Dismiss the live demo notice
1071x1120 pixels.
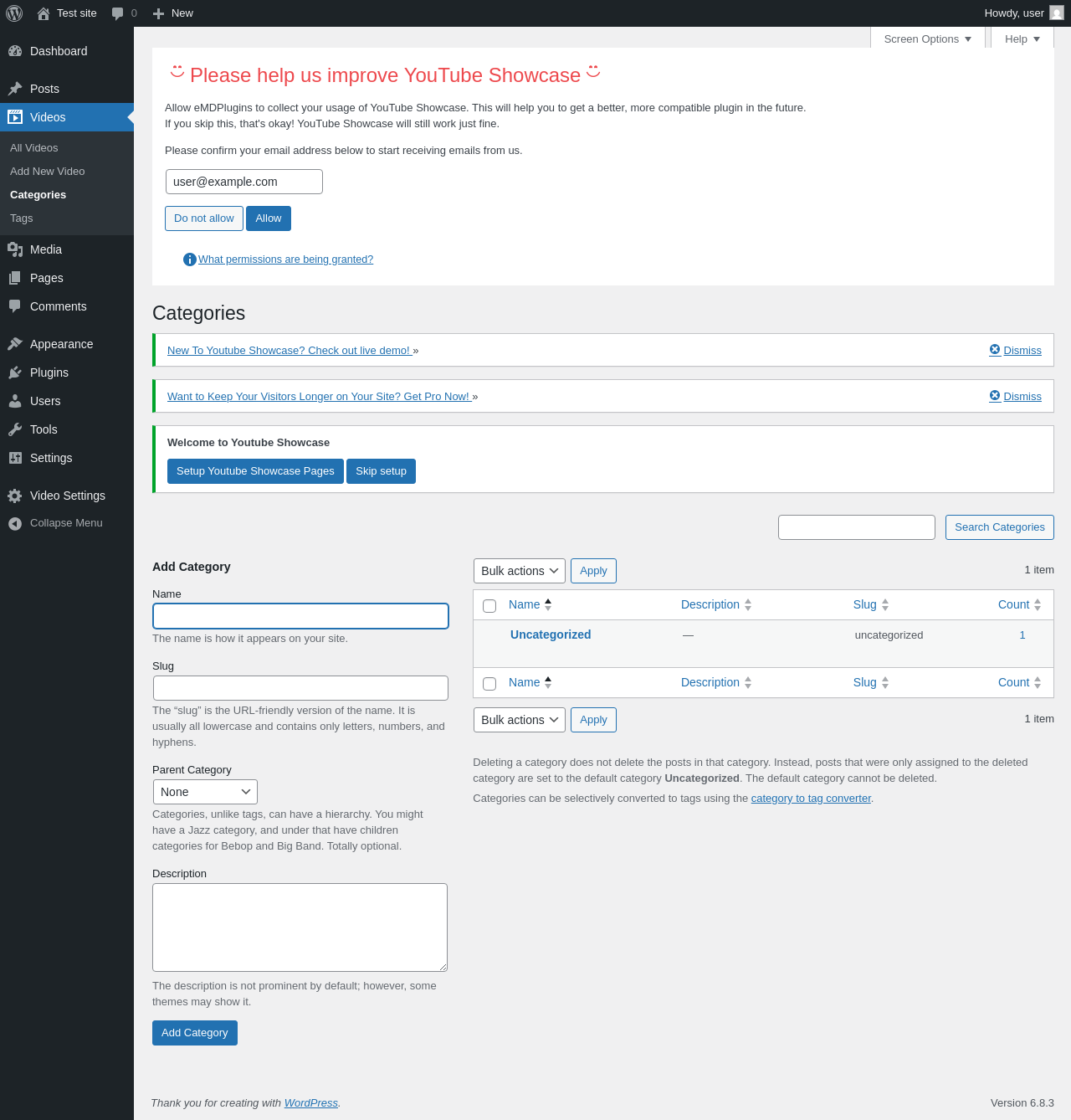point(1015,350)
